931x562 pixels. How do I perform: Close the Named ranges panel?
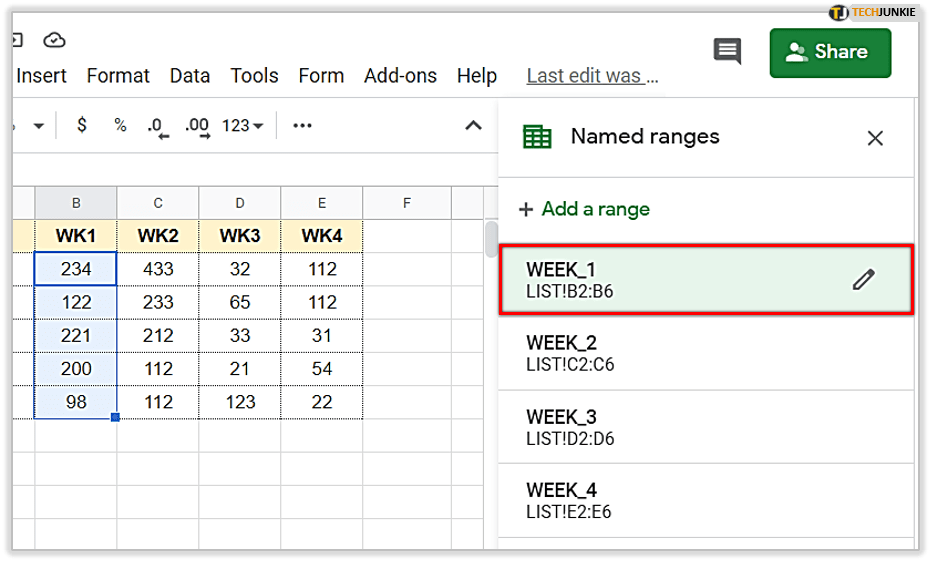pos(875,138)
